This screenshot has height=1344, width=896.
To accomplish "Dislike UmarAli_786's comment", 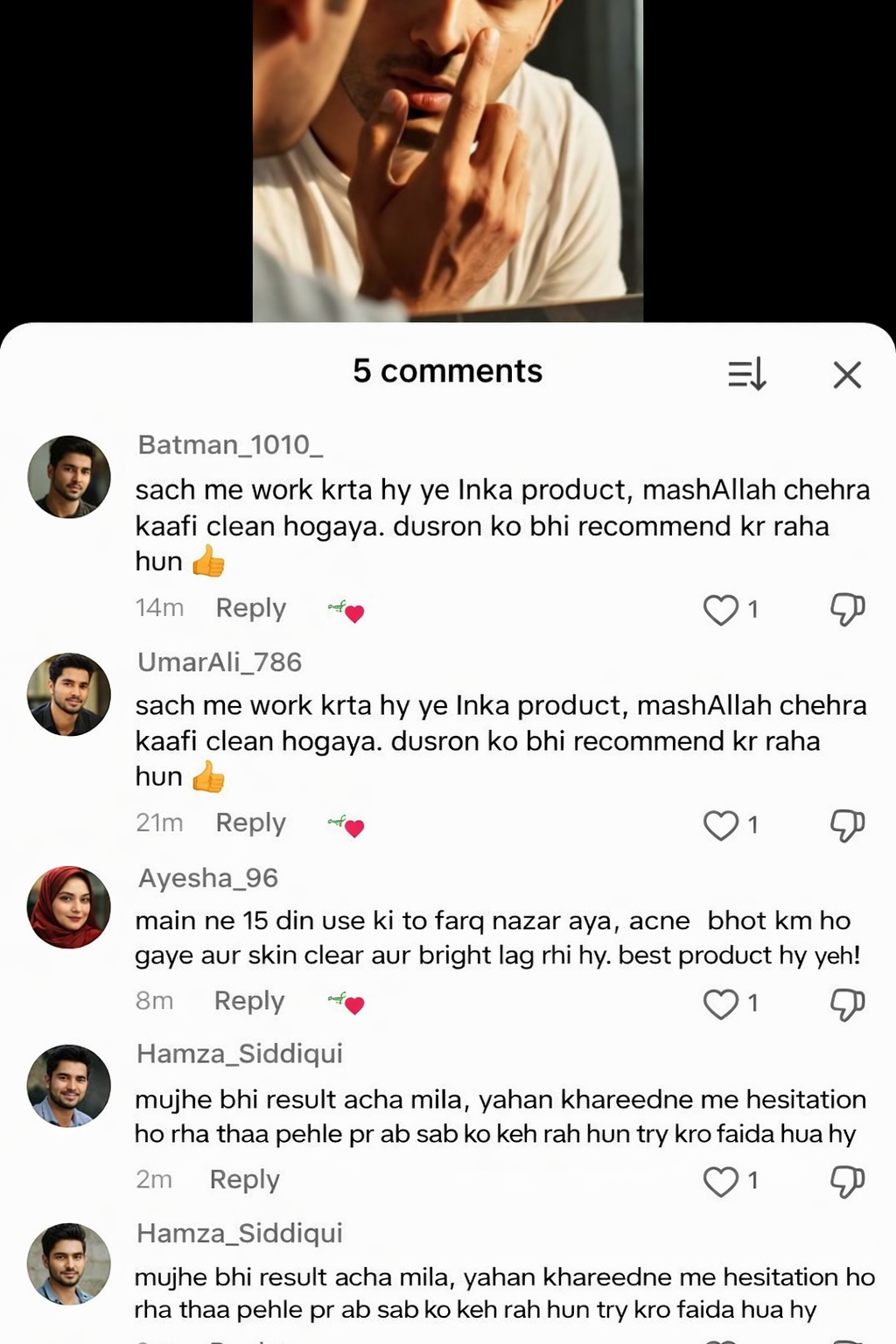I will click(844, 825).
